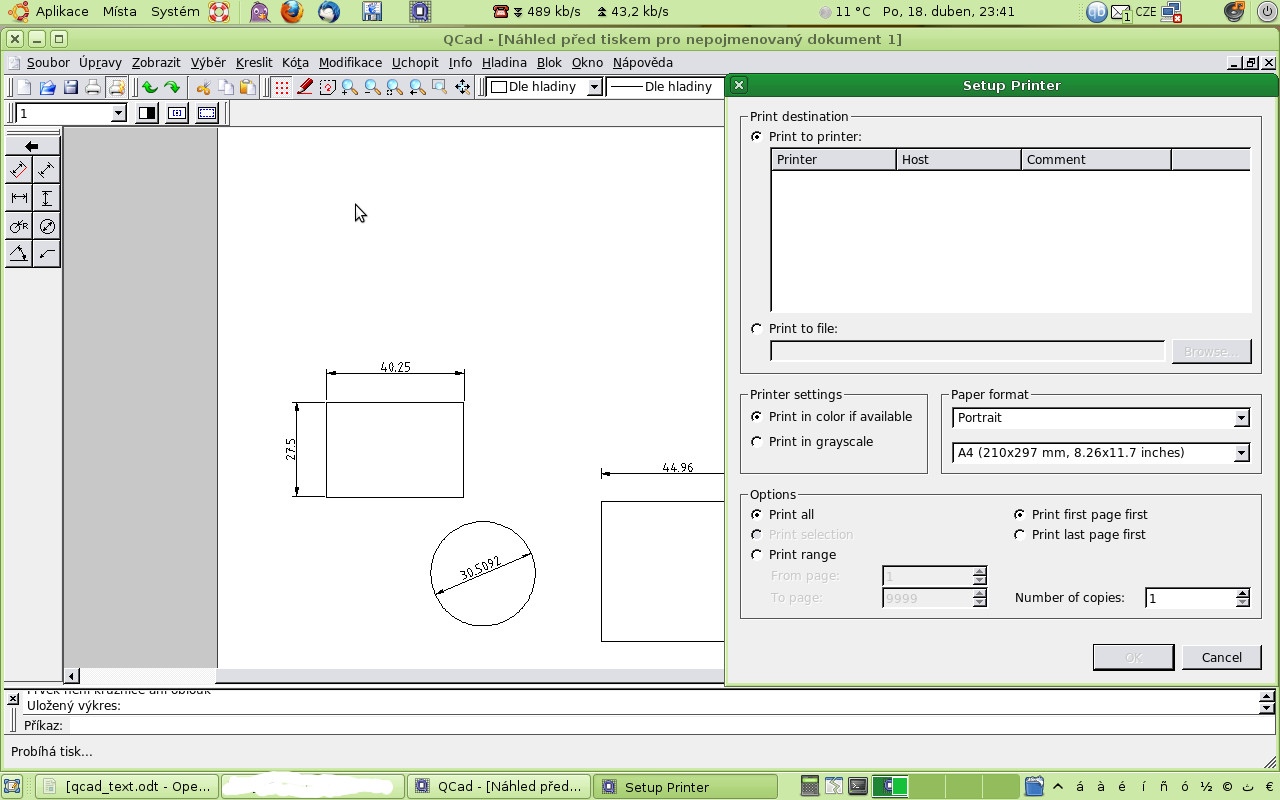
Task: Click the Number of copies field
Action: [1190, 598]
